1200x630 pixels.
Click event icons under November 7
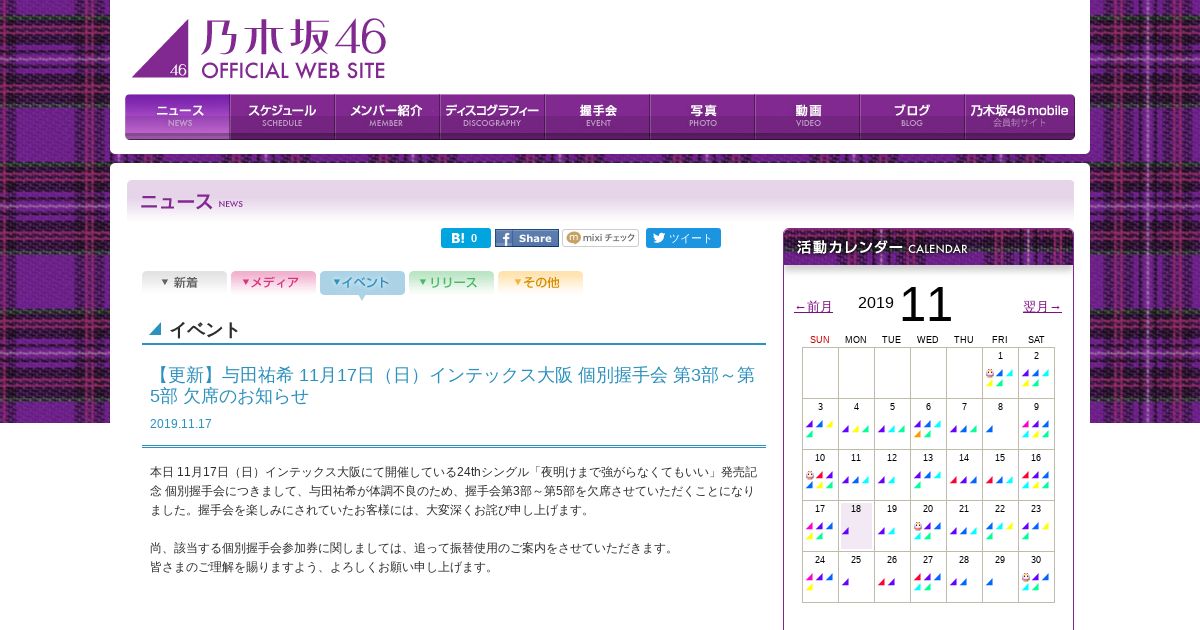click(964, 429)
